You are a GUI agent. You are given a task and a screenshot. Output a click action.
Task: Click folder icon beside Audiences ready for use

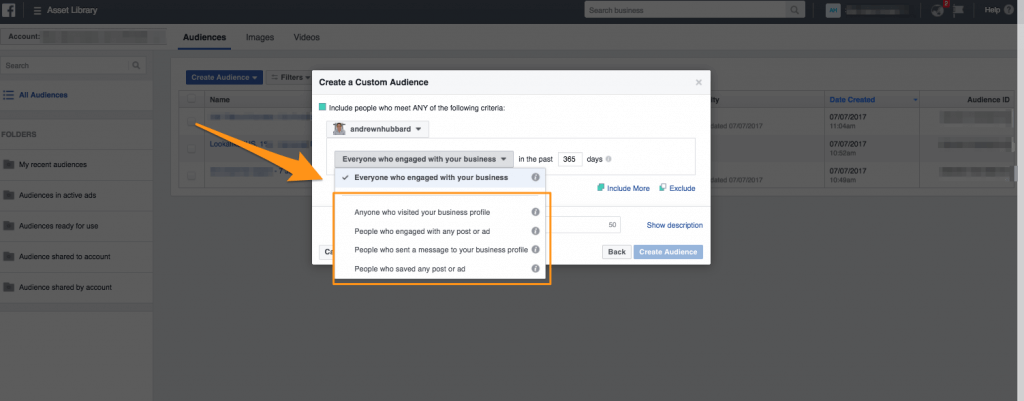tap(8, 226)
